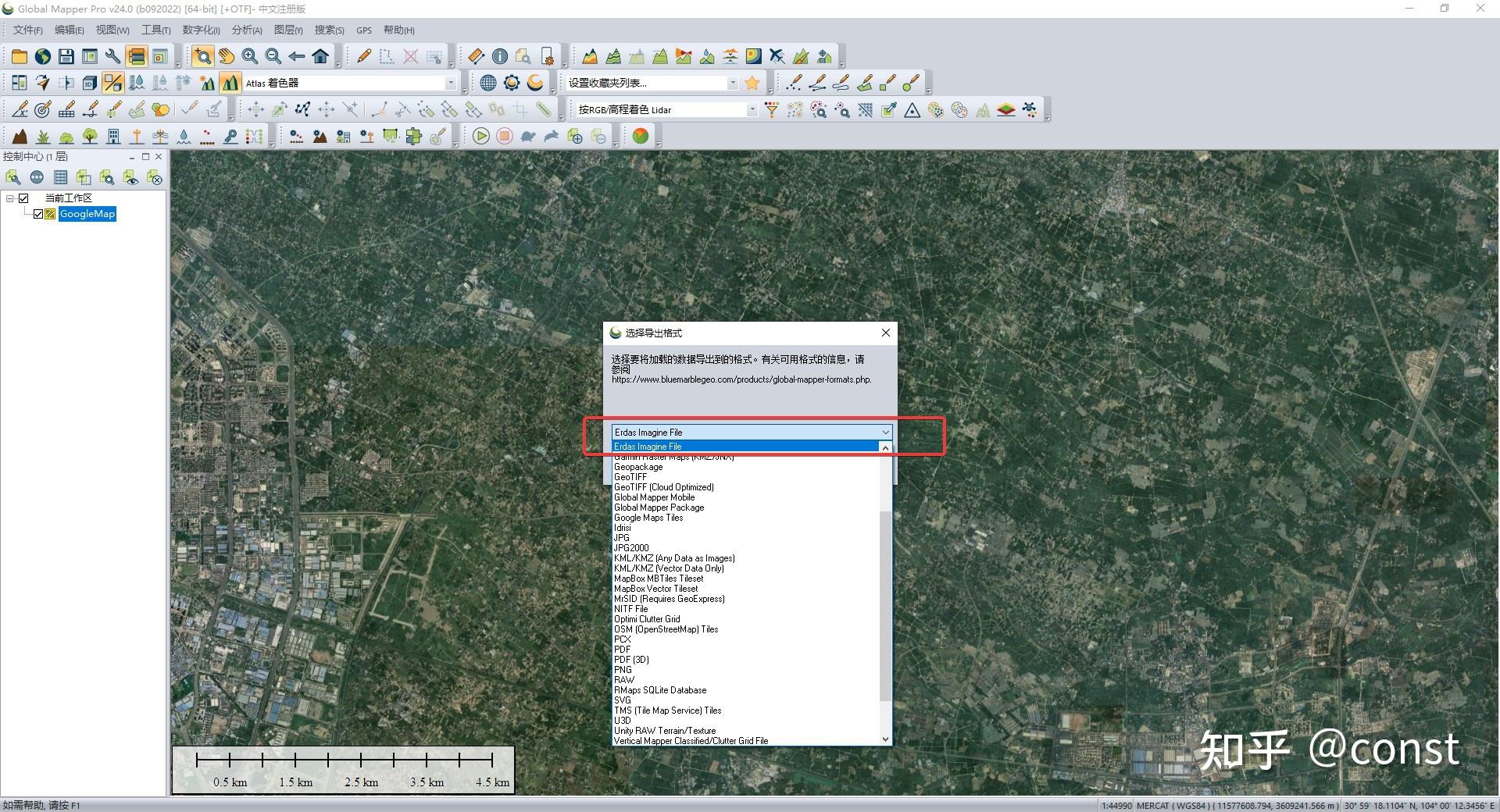This screenshot has width=1500, height=812.
Task: Click the Home full-view icon
Action: pyautogui.click(x=320, y=56)
